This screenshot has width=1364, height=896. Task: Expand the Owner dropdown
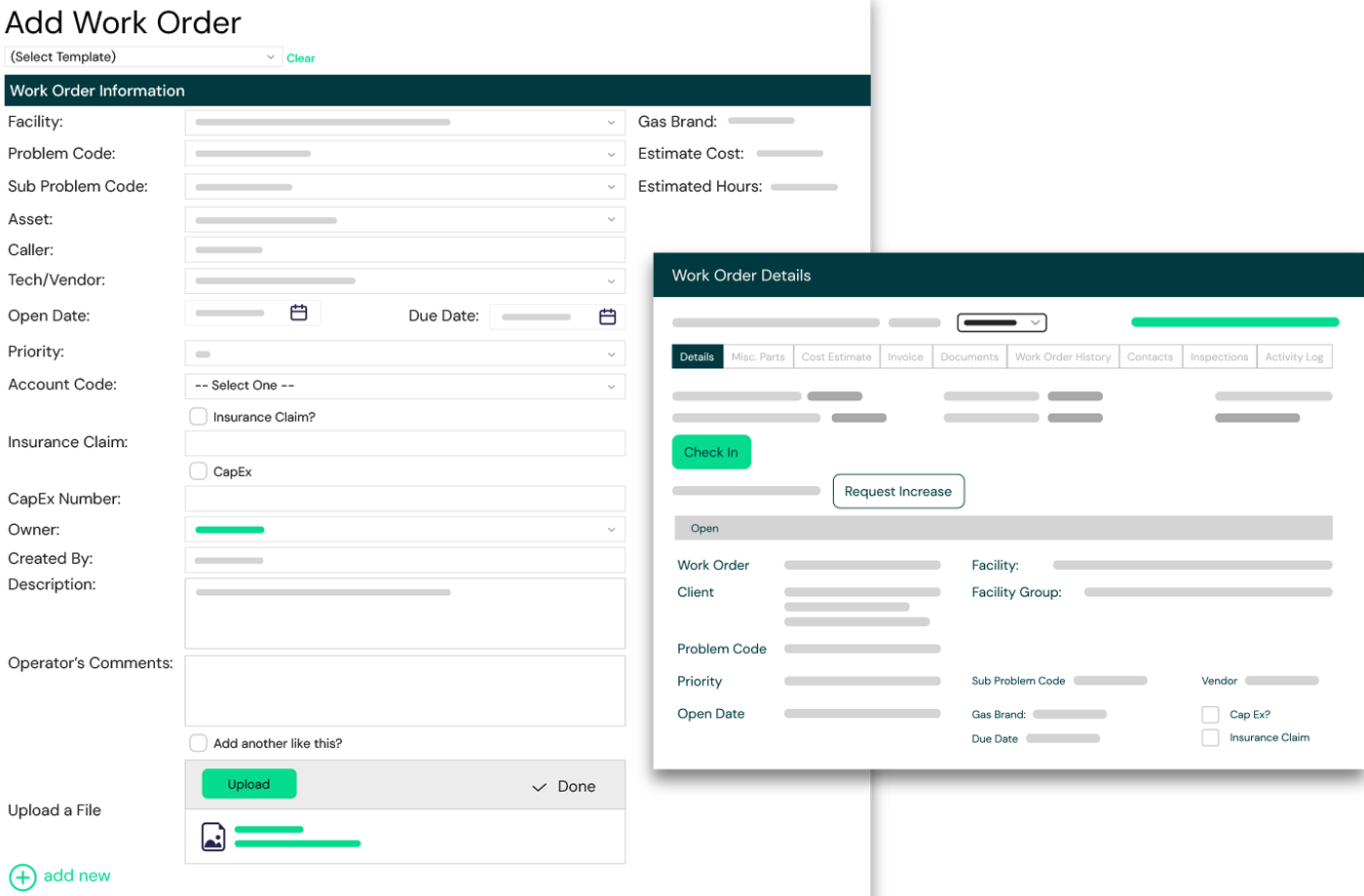pyautogui.click(x=405, y=530)
